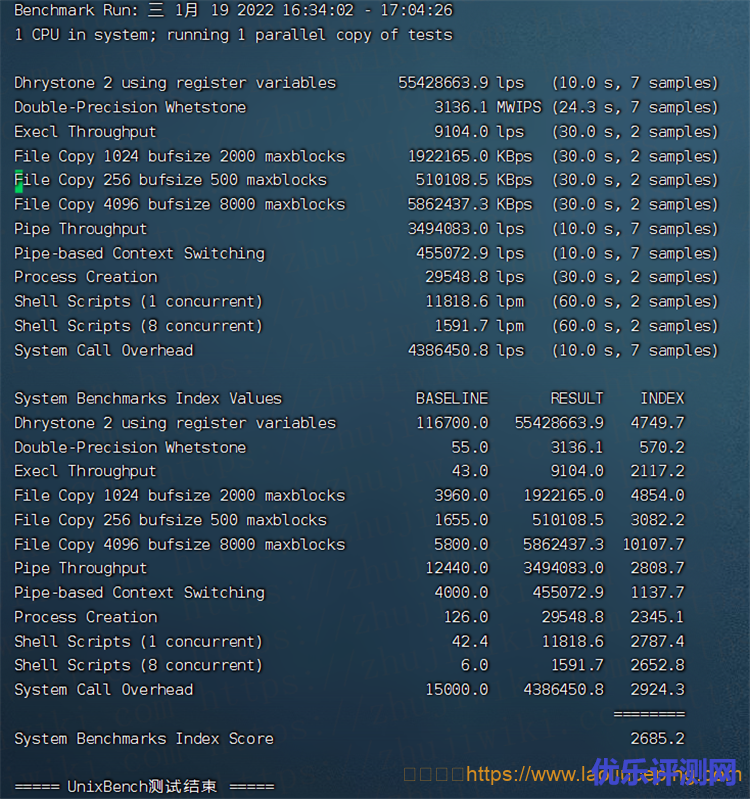750x799 pixels.
Task: Click the final index score 2685.2
Action: coord(657,739)
